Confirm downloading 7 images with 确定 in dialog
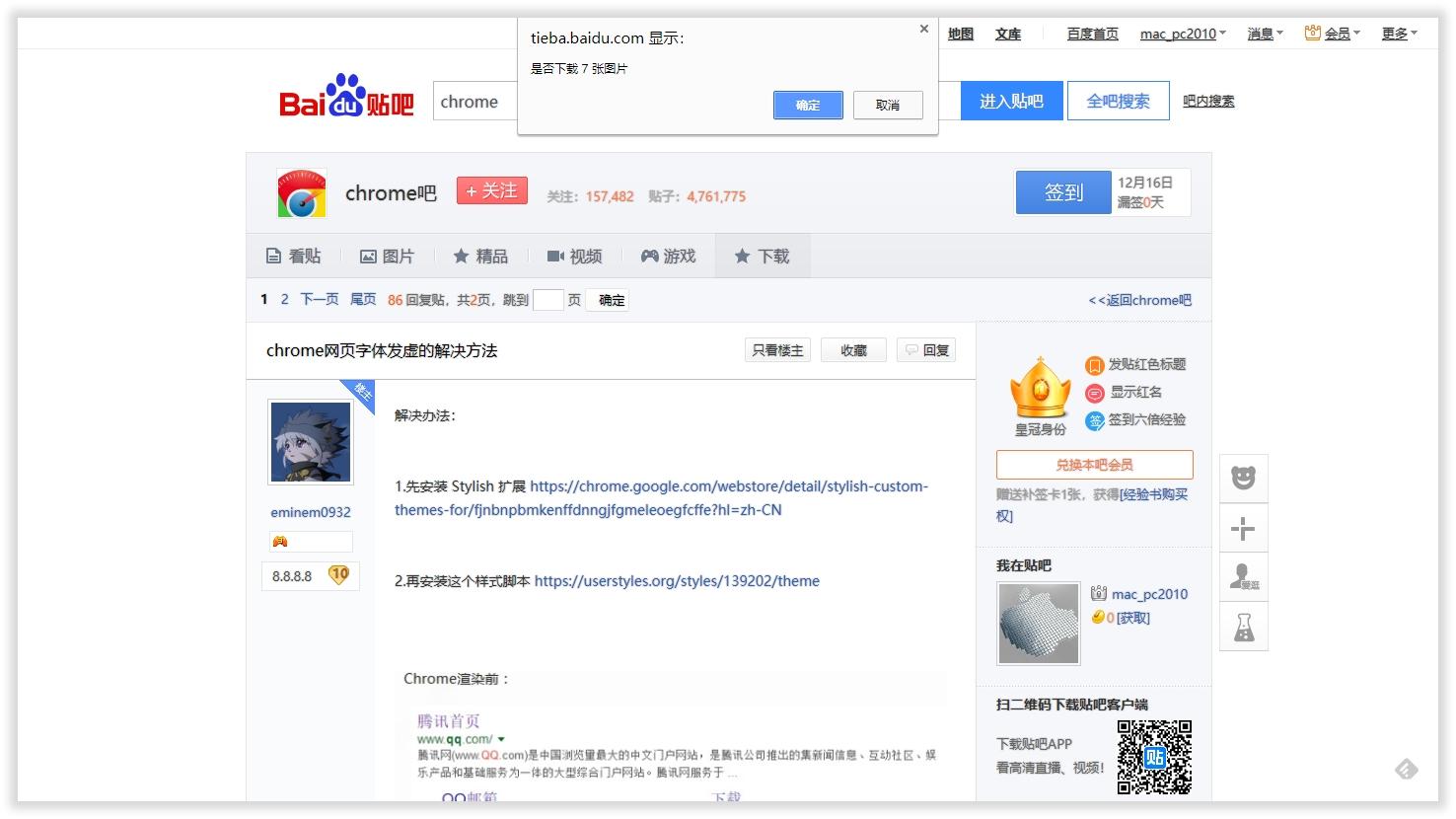The height and width of the screenshot is (819, 1456). [808, 105]
